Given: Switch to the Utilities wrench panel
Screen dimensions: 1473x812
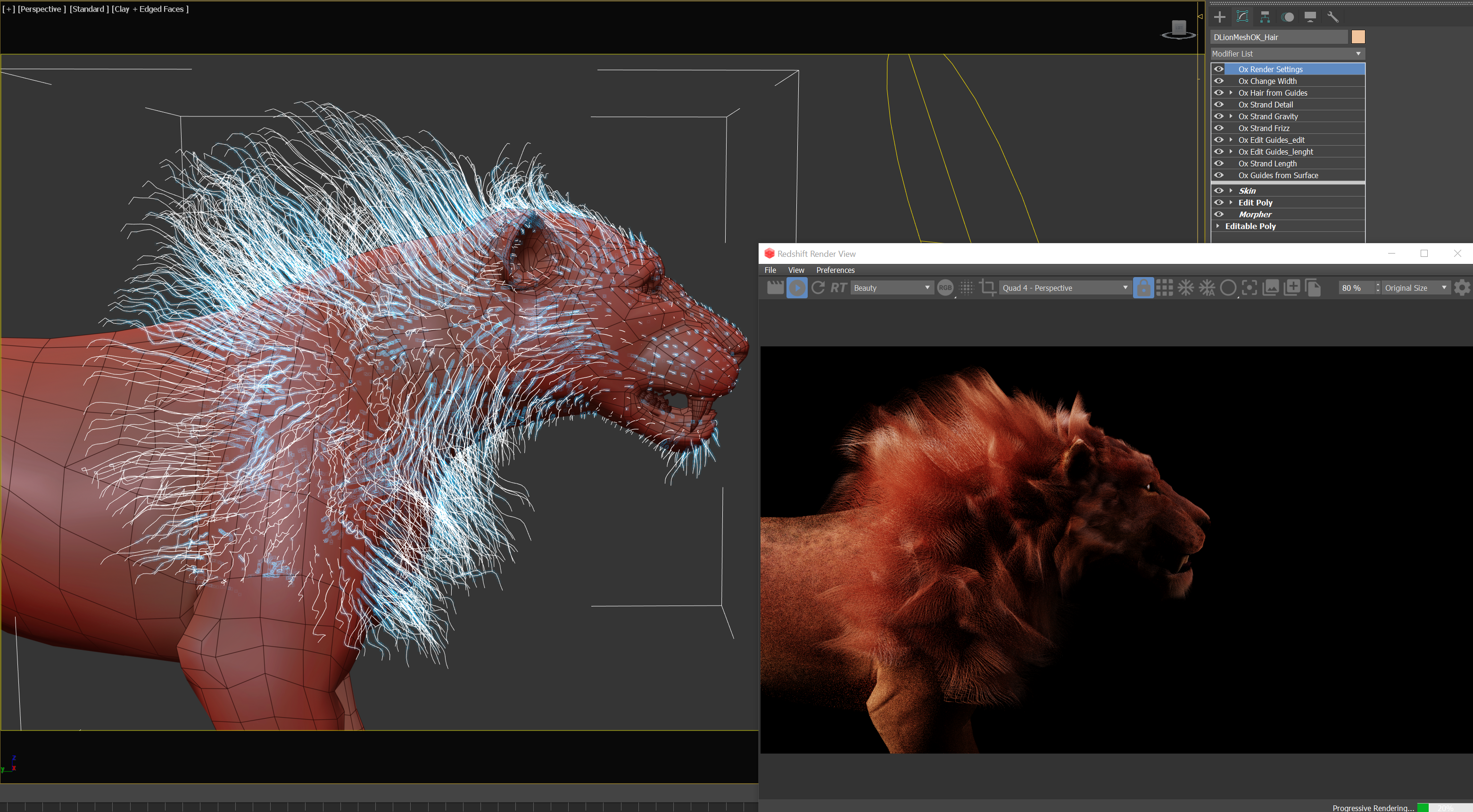Looking at the screenshot, I should (1333, 17).
